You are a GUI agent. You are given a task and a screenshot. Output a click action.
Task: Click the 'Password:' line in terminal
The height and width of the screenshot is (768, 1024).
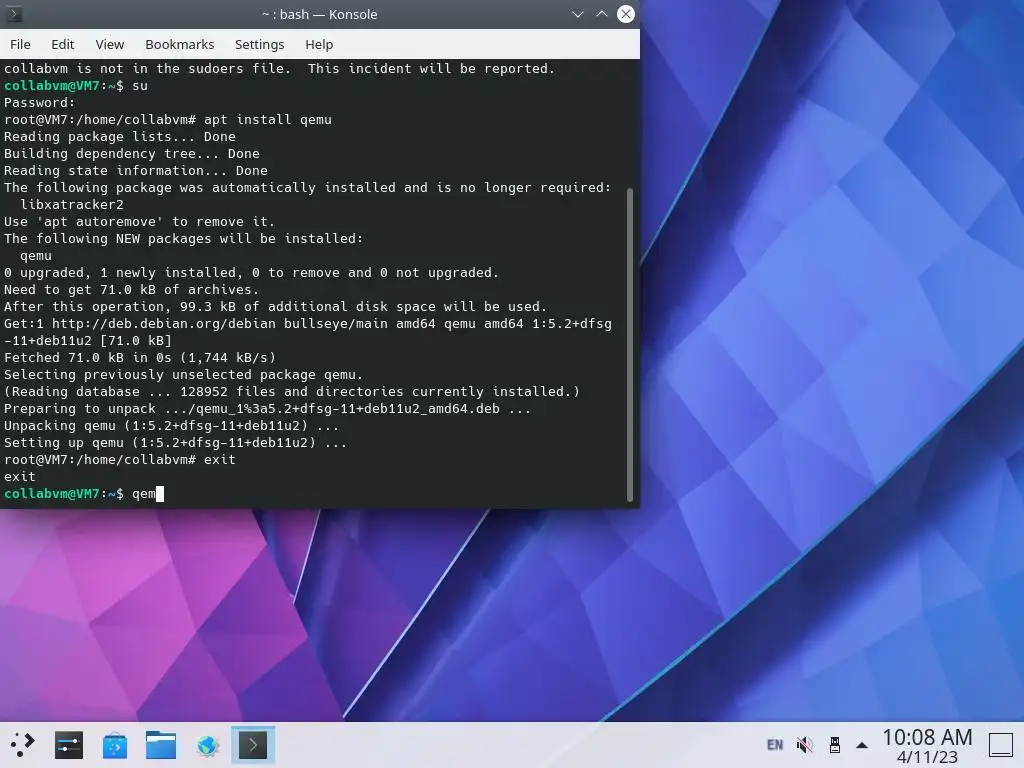pos(39,103)
